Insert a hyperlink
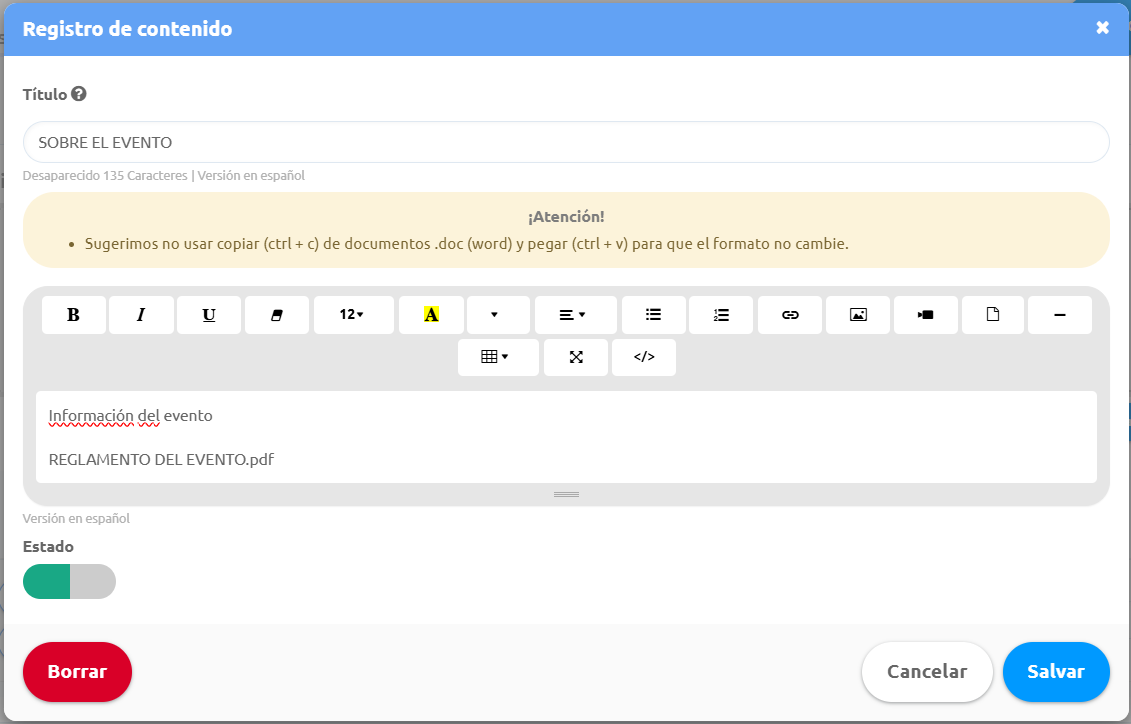 (x=789, y=314)
